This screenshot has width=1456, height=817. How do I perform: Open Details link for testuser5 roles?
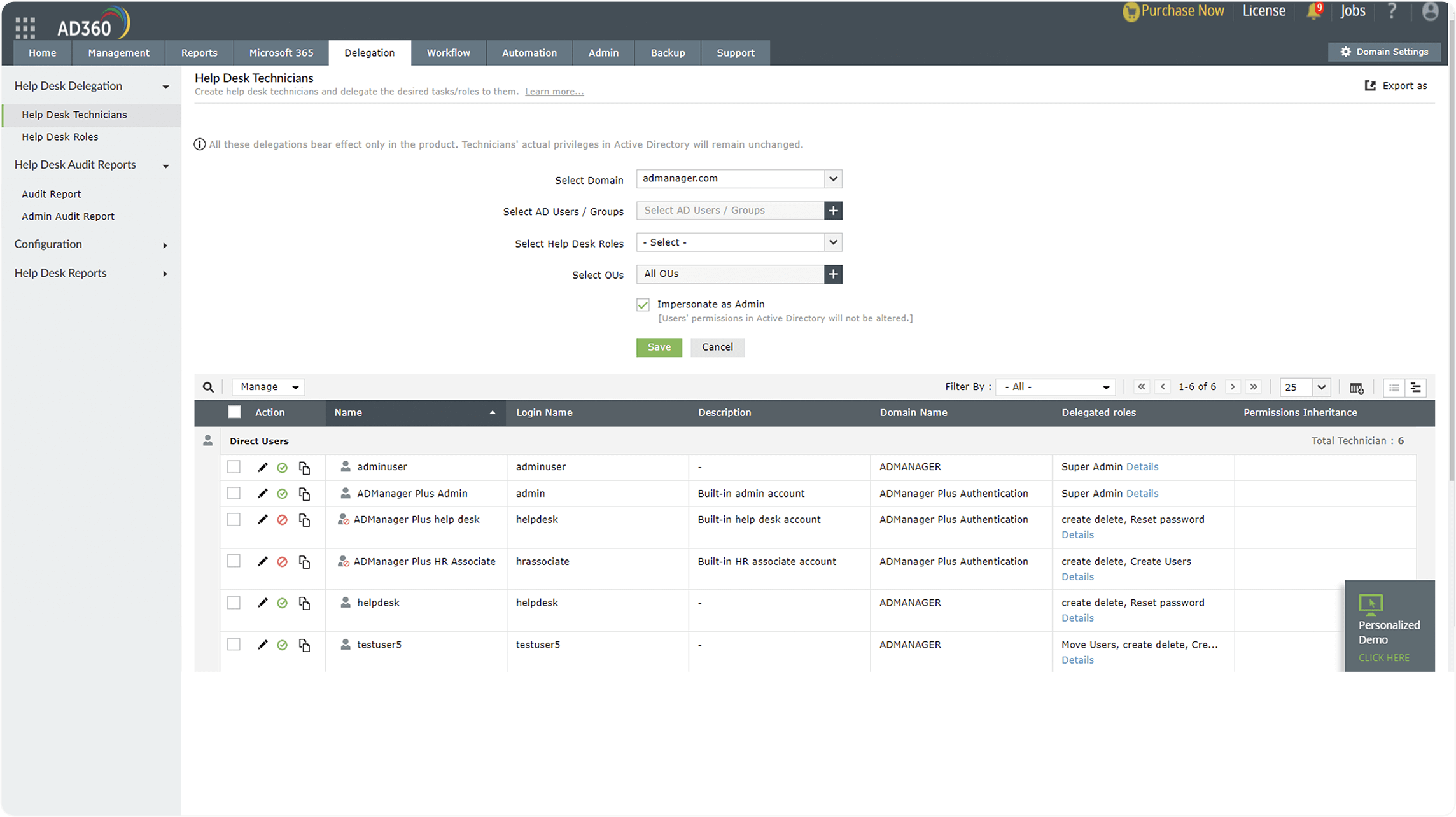pyautogui.click(x=1077, y=660)
